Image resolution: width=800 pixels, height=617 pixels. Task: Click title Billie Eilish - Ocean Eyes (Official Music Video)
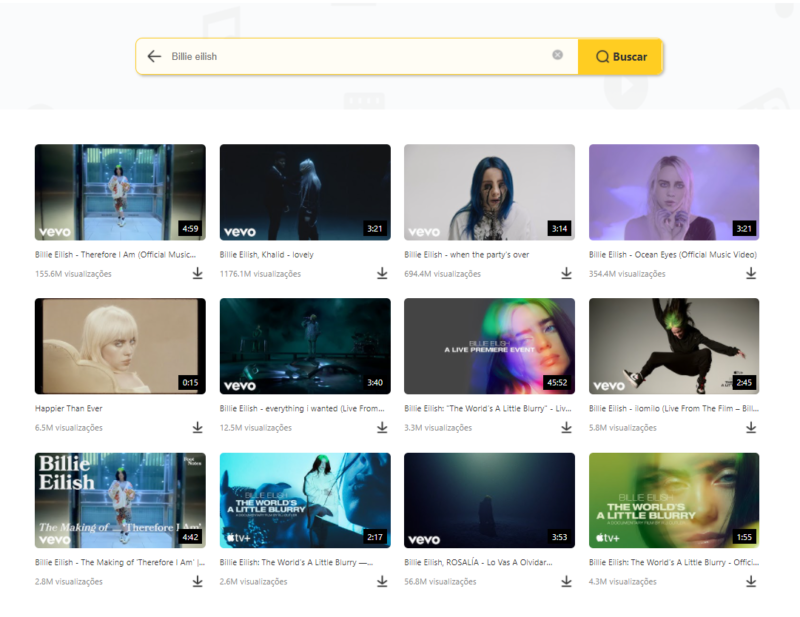(673, 255)
